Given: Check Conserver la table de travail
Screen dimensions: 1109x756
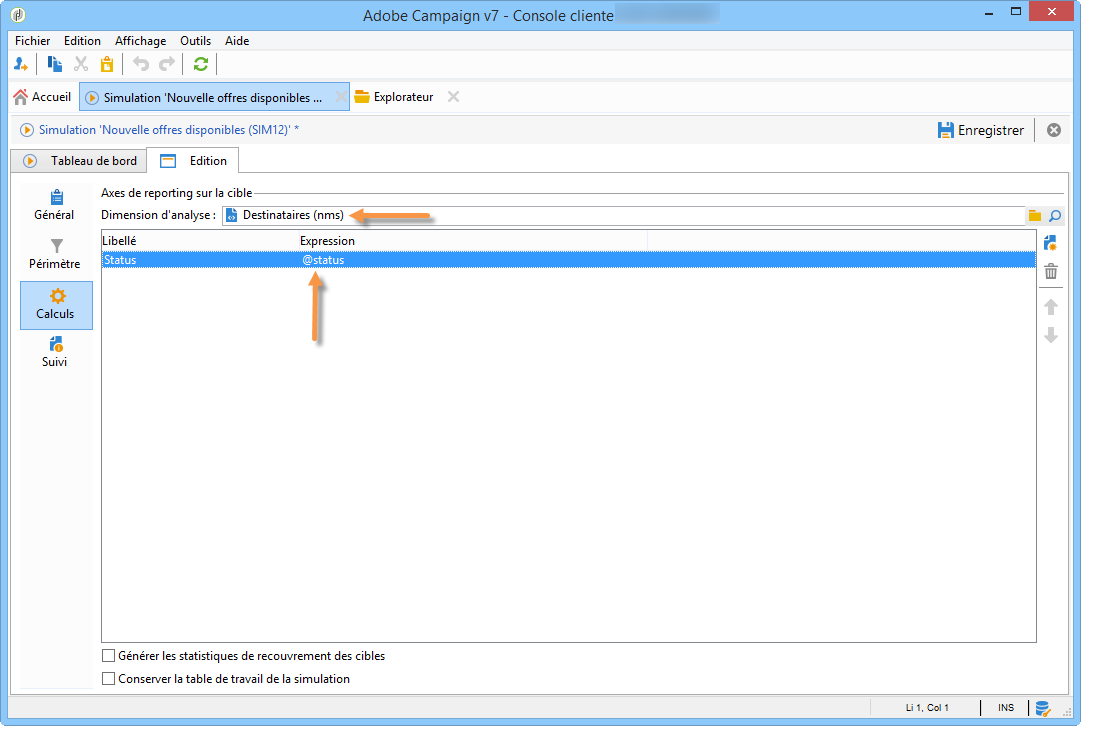Looking at the screenshot, I should pyautogui.click(x=108, y=678).
